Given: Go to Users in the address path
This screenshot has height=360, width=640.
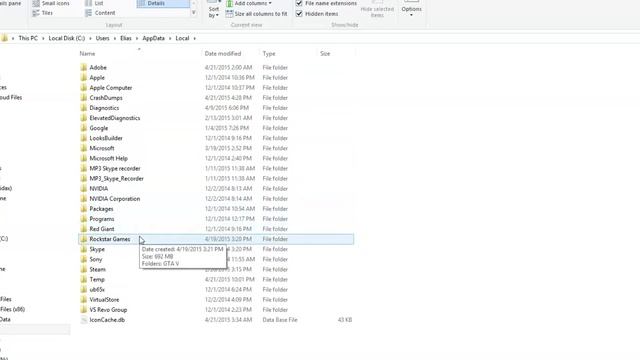Looking at the screenshot, I should tap(102, 38).
